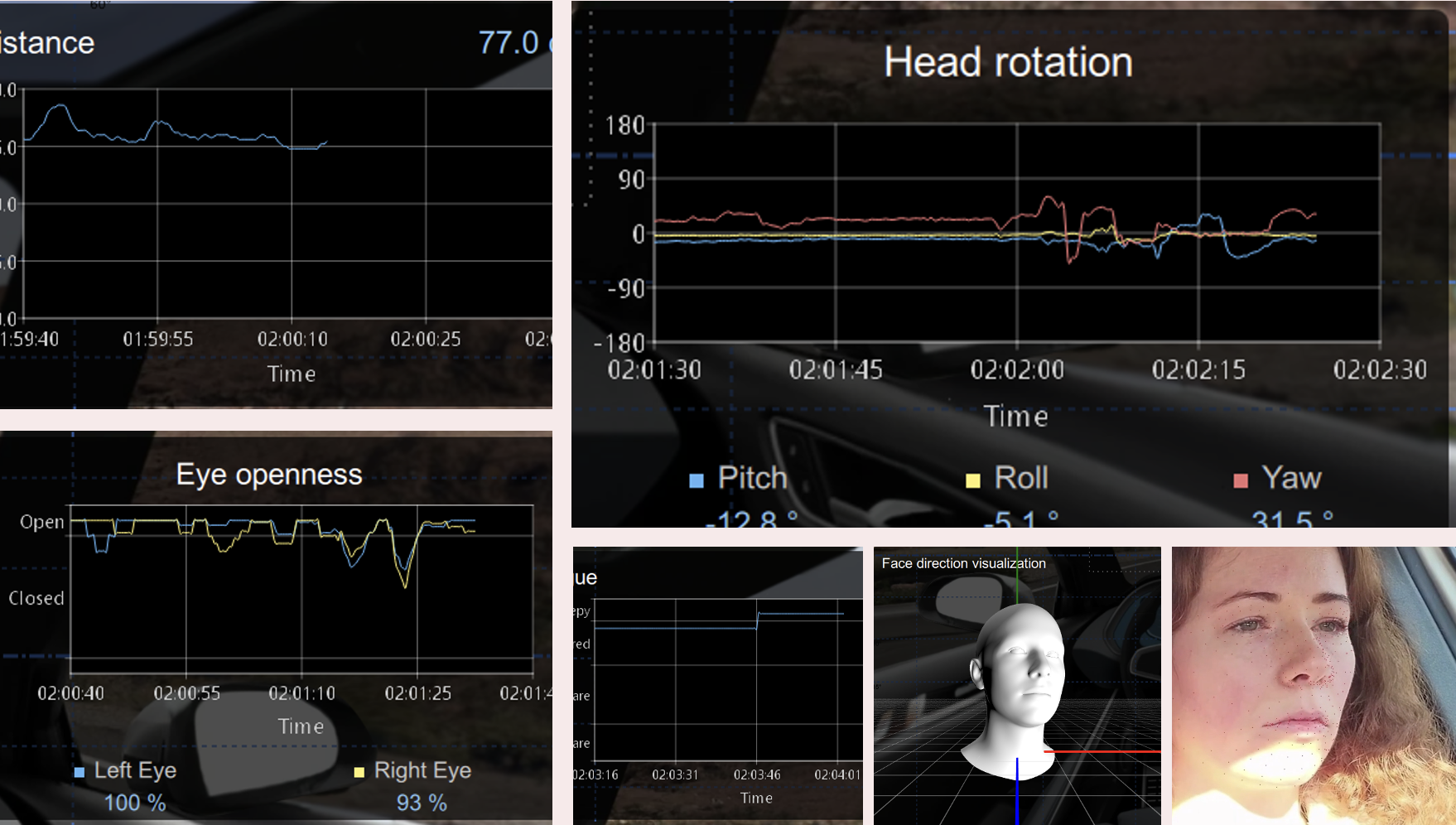The image size is (1456, 825).
Task: Click the red axis line beside the head model
Action: [1102, 751]
